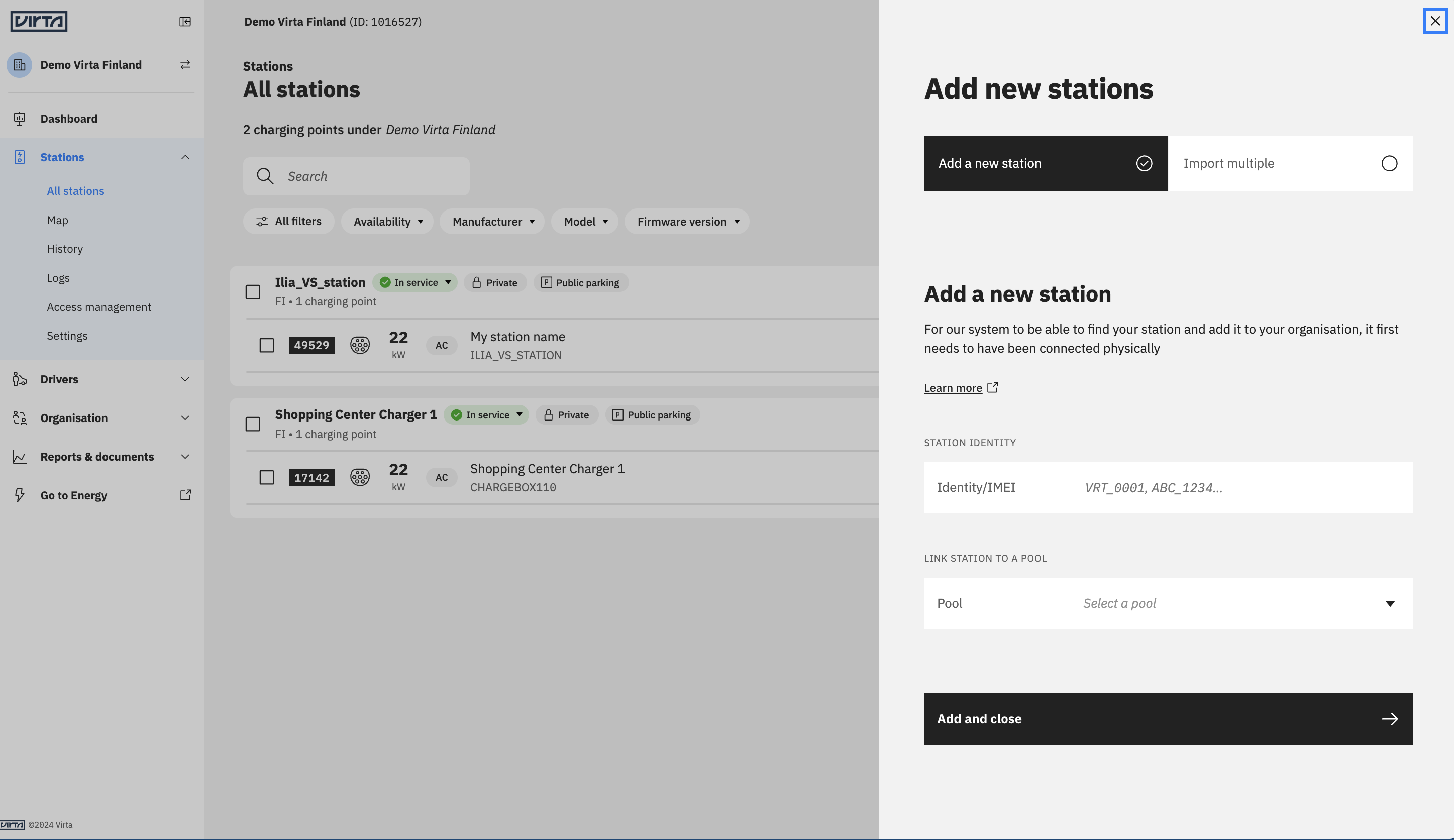Open the Availability filter dropdown
This screenshot has width=1454, height=840.
pos(387,222)
